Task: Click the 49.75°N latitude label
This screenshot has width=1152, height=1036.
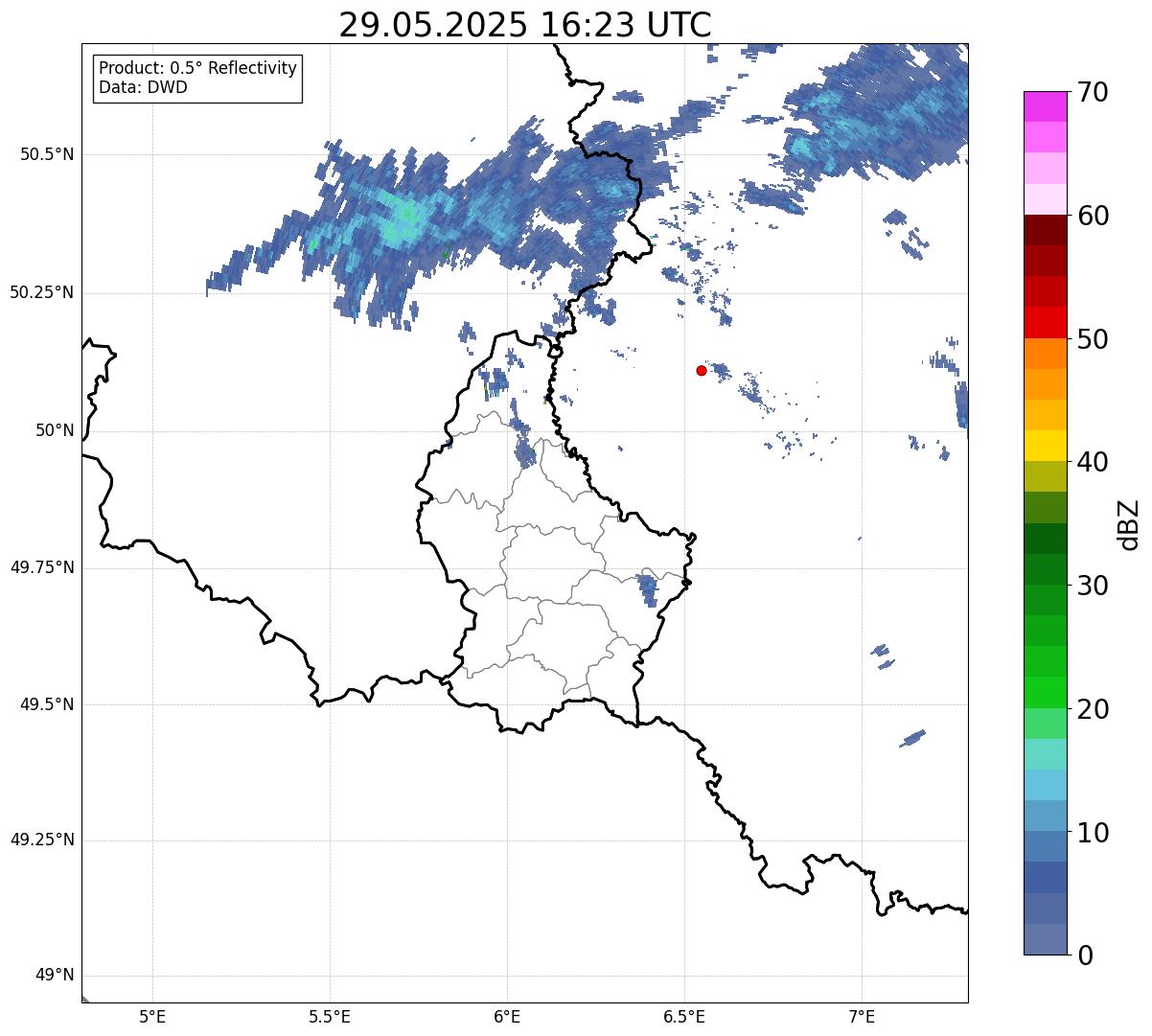Action: (x=42, y=567)
